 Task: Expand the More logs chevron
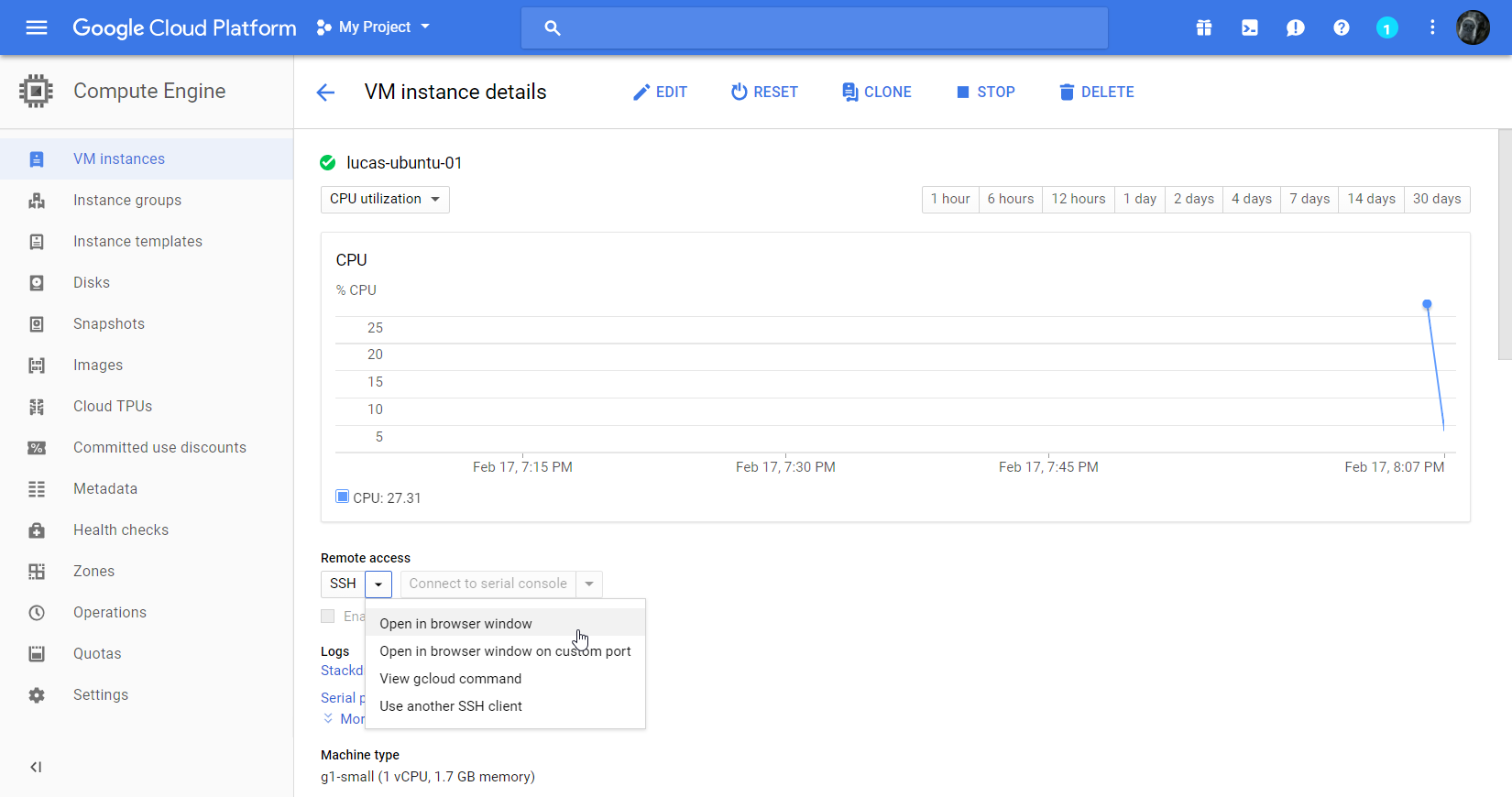point(328,718)
